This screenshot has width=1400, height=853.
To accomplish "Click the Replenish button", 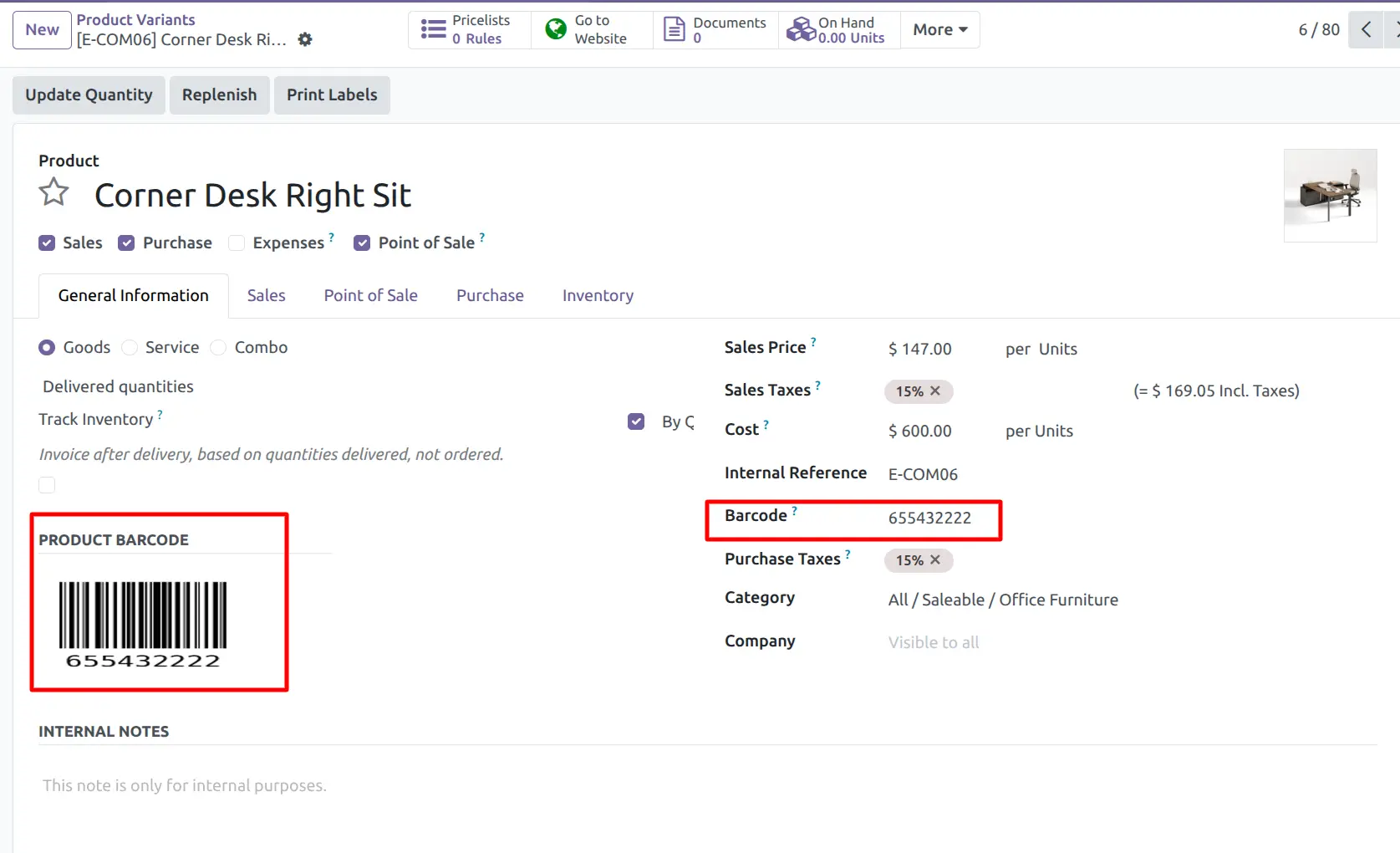I will click(220, 94).
